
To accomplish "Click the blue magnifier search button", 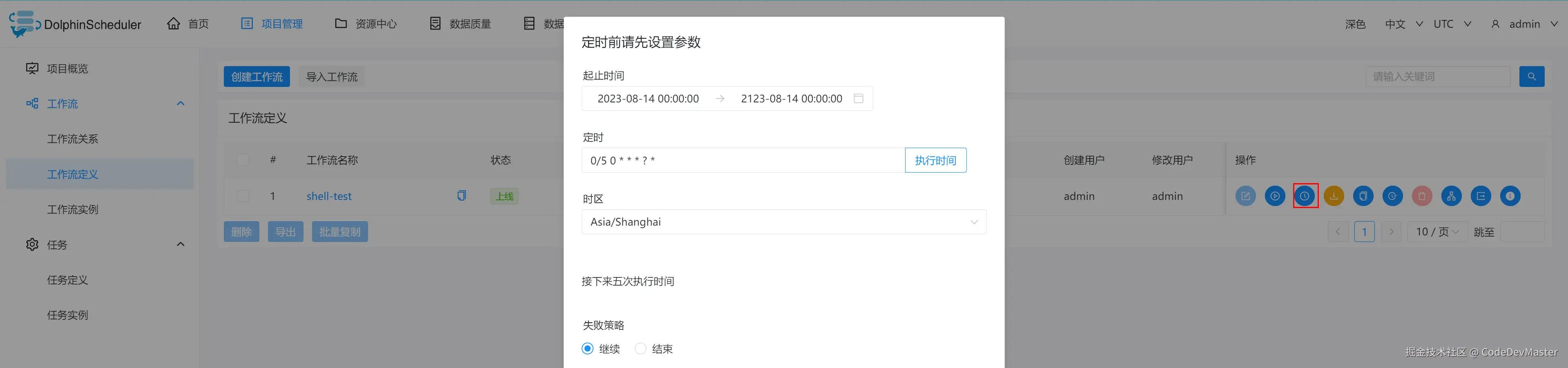I will click(x=1532, y=77).
